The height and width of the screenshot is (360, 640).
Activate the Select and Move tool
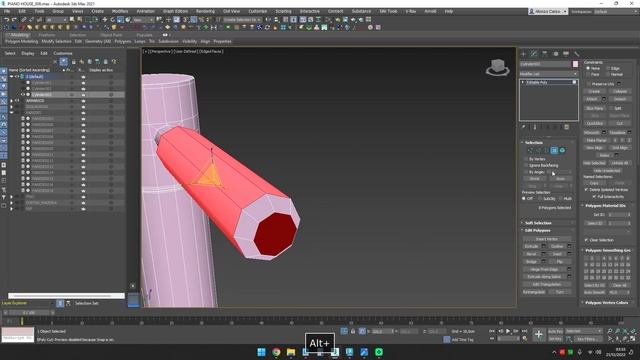pyautogui.click(x=105, y=20)
